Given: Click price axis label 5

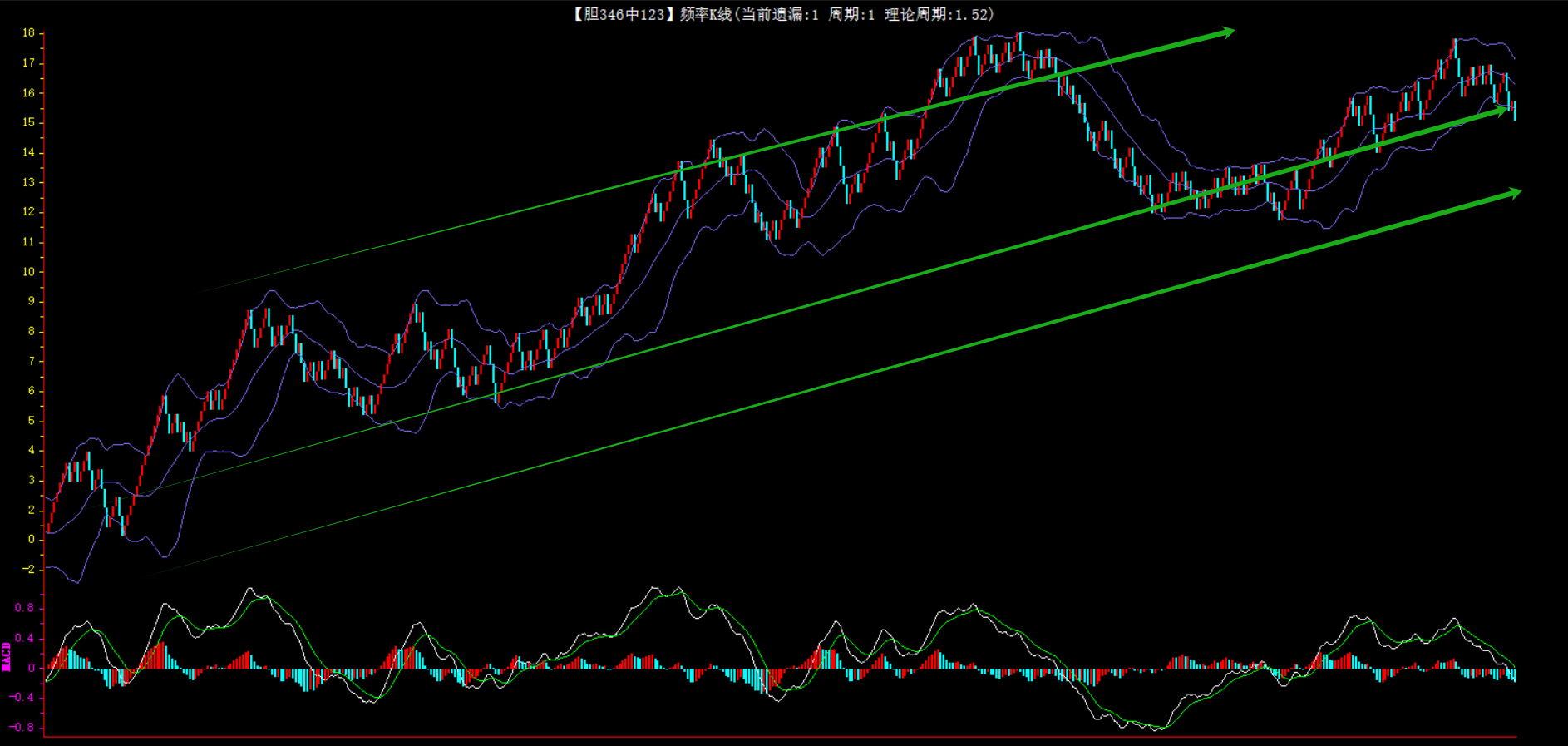Looking at the screenshot, I should click(32, 421).
